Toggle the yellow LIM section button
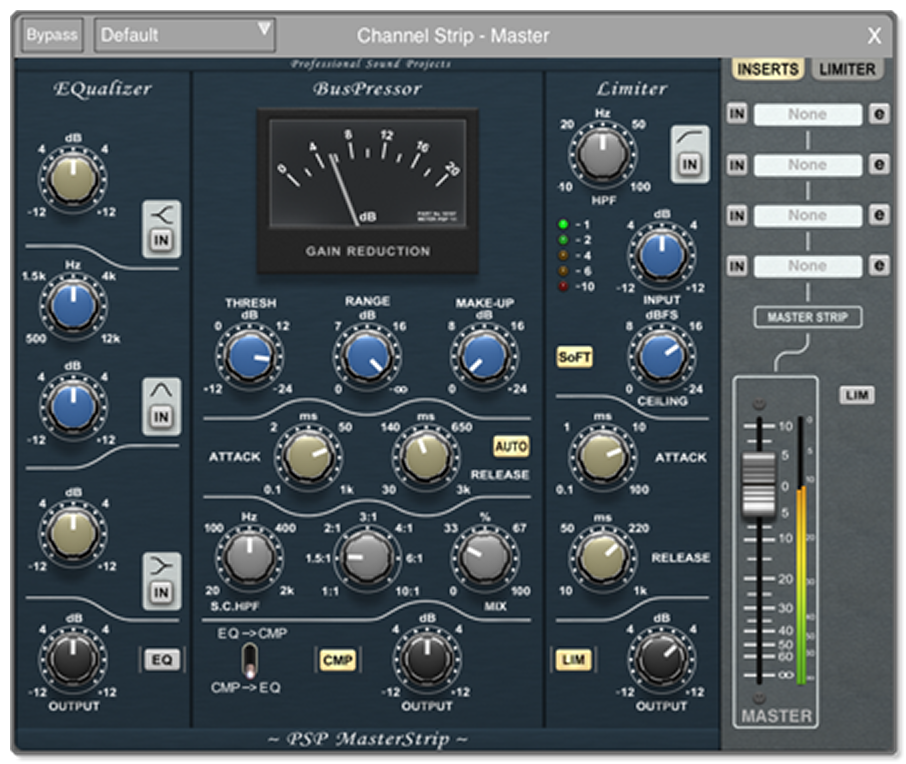 click(573, 660)
